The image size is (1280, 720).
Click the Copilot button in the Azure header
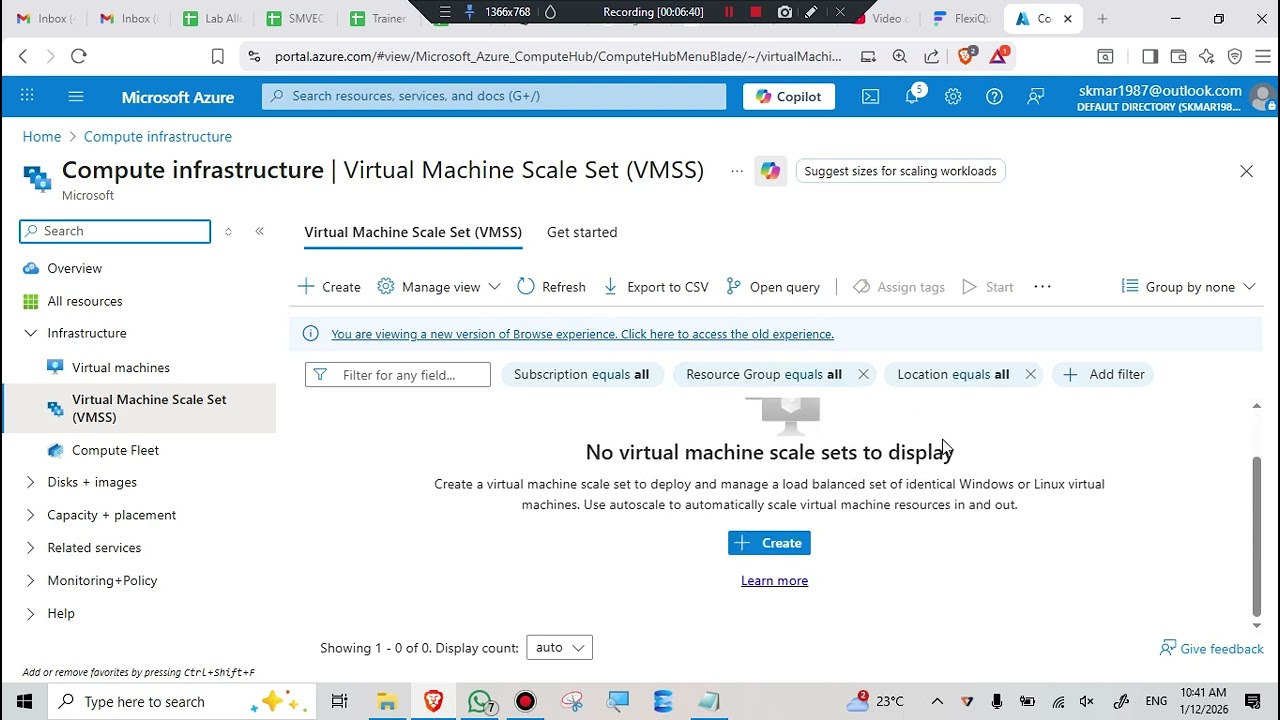click(789, 96)
